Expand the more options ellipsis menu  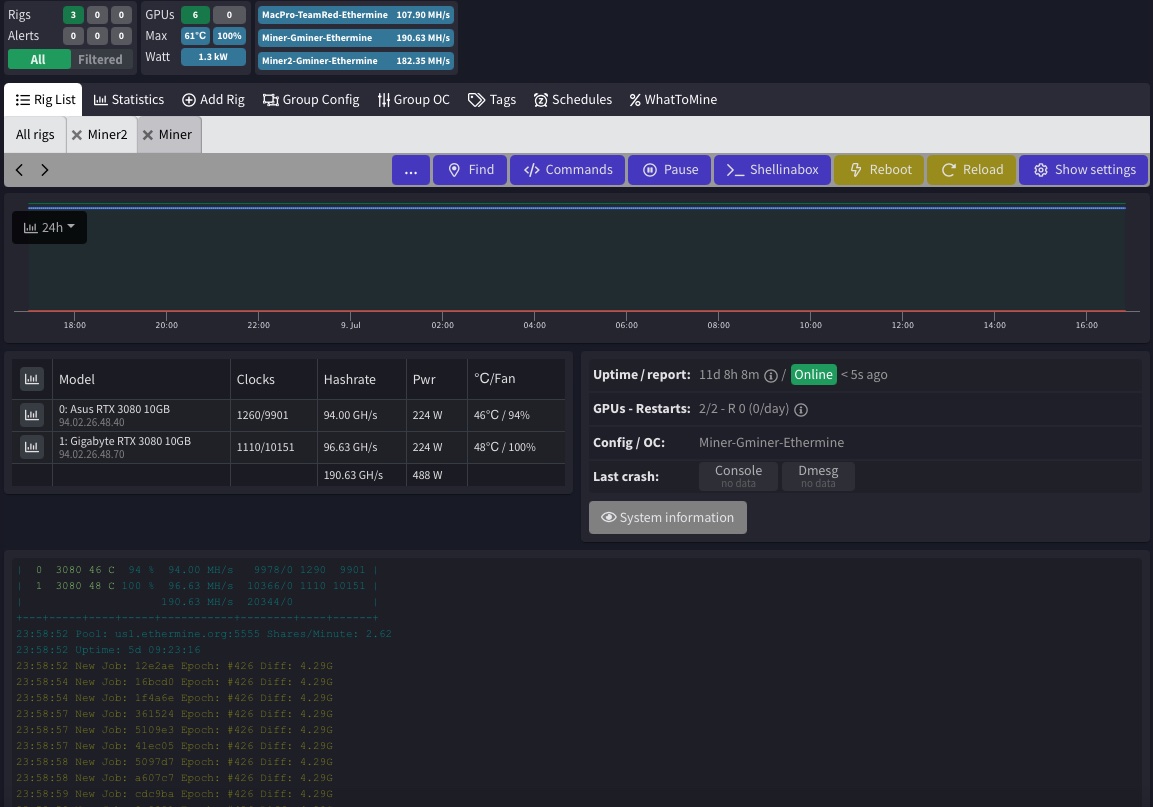coord(410,169)
